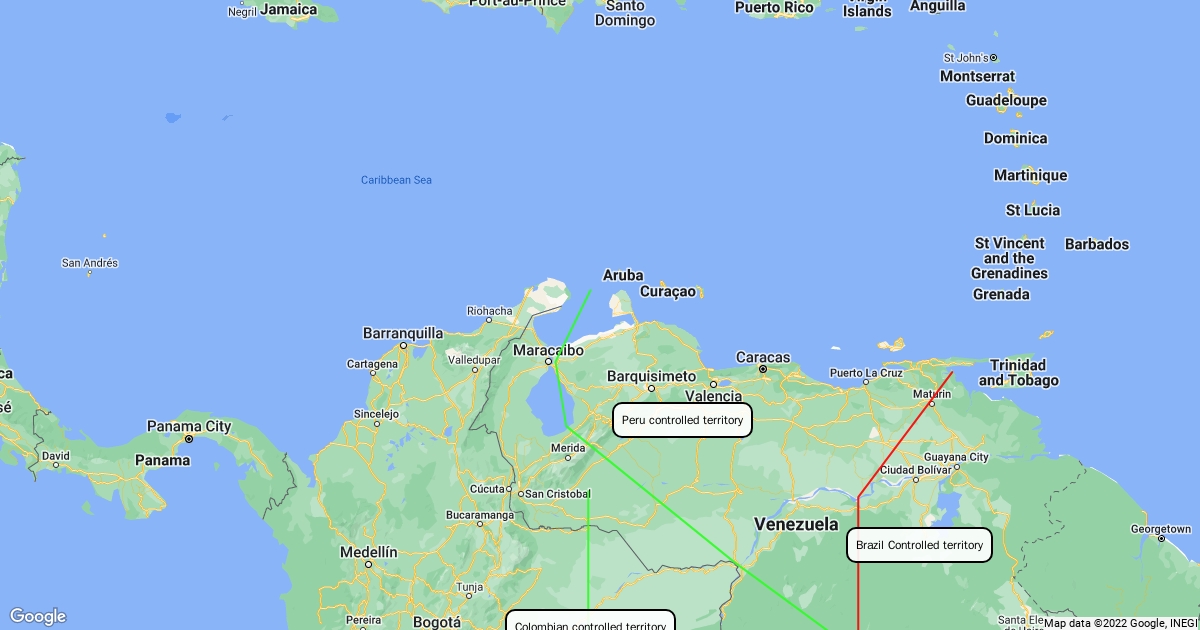Click the Caracas capital city marker
Screen dimensions: 1200x630
point(763,369)
